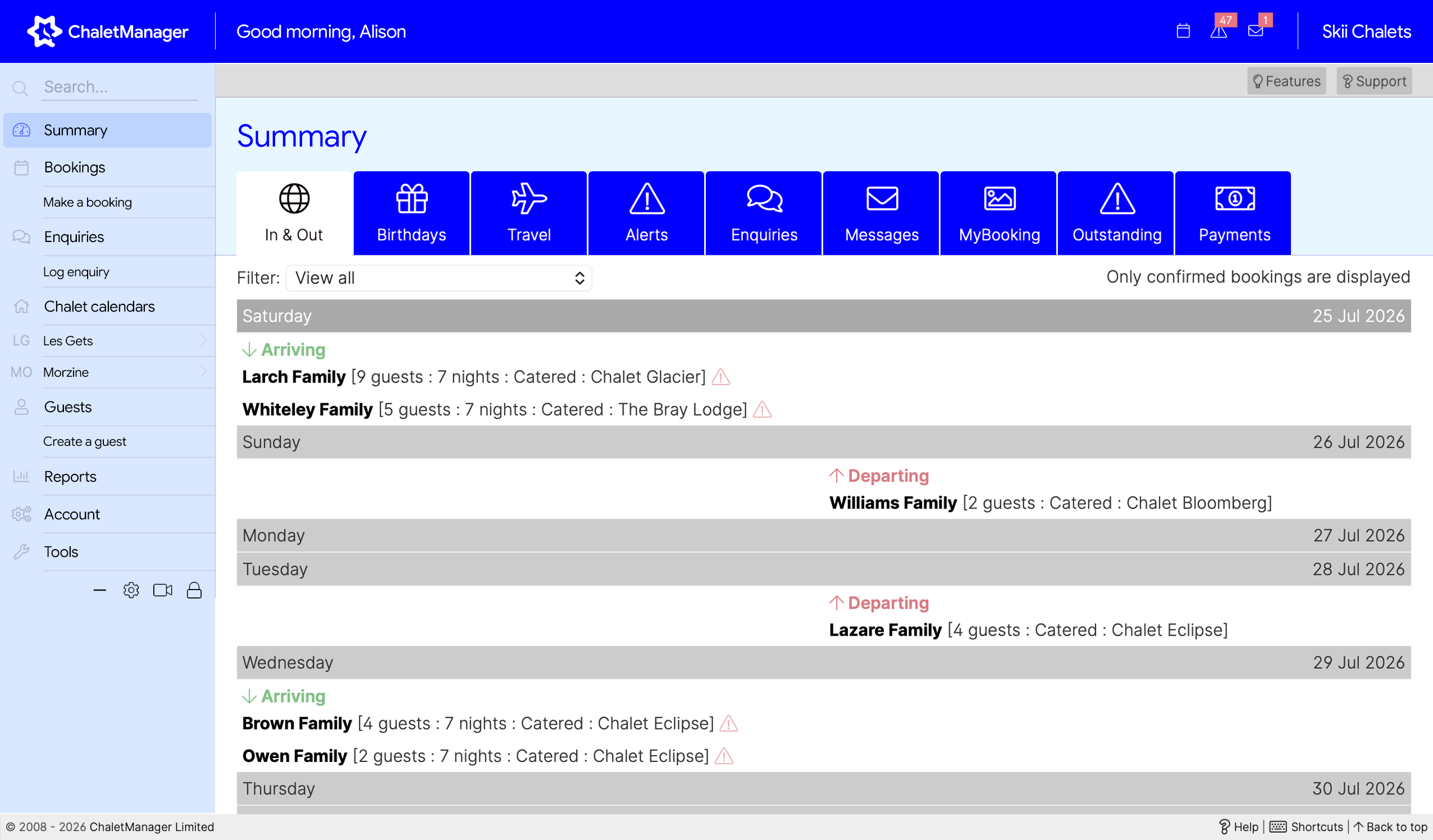Image resolution: width=1433 pixels, height=840 pixels.
Task: Click the search magnifier icon
Action: pos(20,88)
